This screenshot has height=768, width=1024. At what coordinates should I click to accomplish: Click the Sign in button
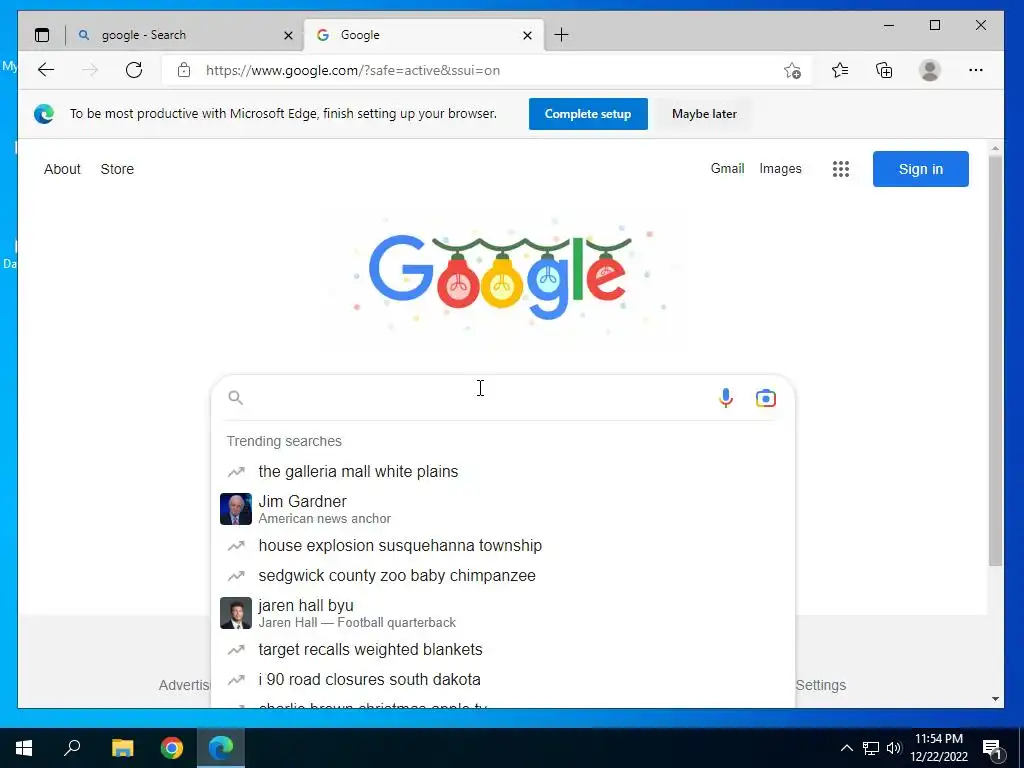(x=921, y=169)
